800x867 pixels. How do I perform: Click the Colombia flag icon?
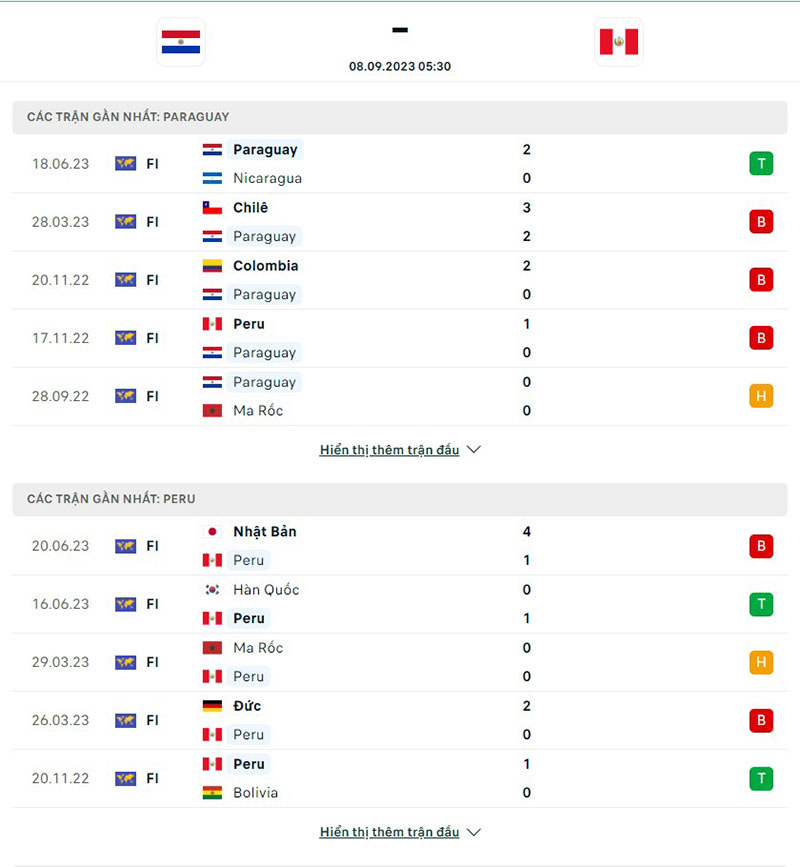[x=211, y=266]
